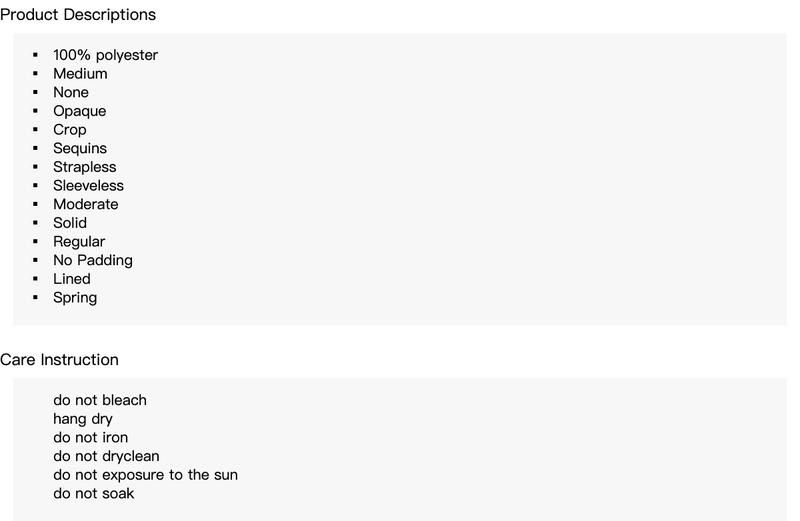This screenshot has width=800, height=521.
Task: Select the Regular bullet item
Action: pyautogui.click(x=79, y=242)
